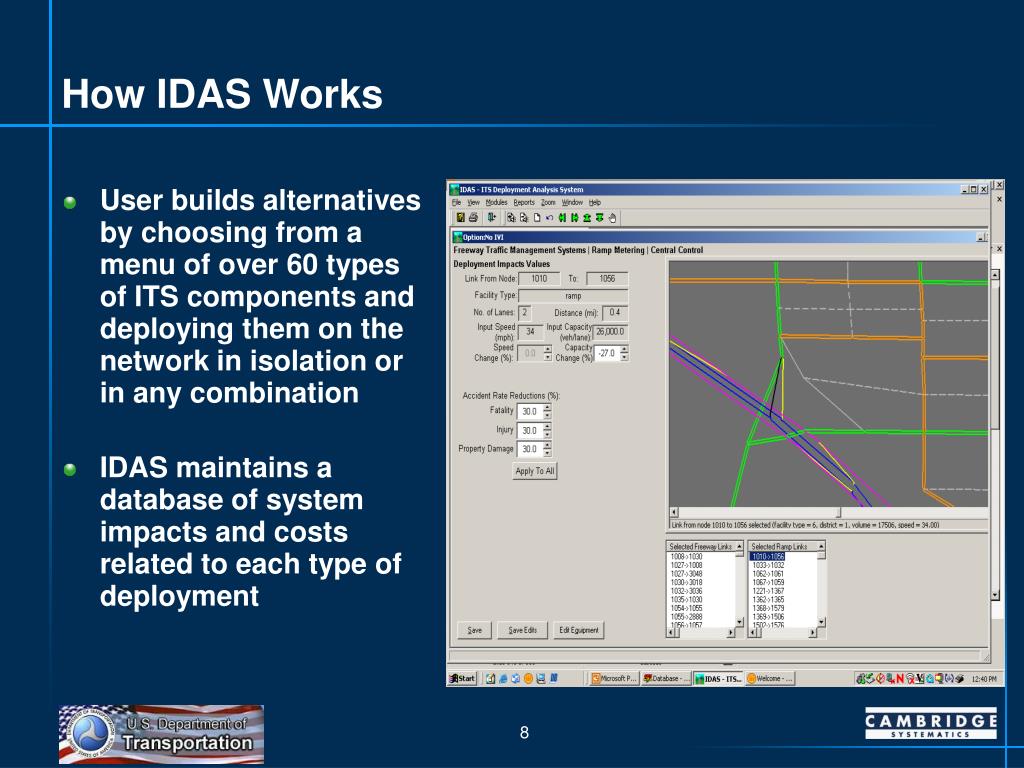Click the To node field showing 1056
The height and width of the screenshot is (768, 1024).
point(607,279)
